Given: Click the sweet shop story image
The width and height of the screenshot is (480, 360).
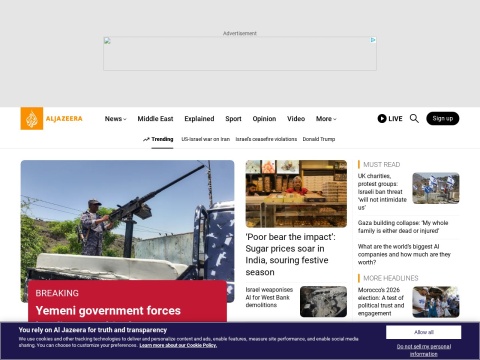Looking at the screenshot, I should tap(296, 194).
